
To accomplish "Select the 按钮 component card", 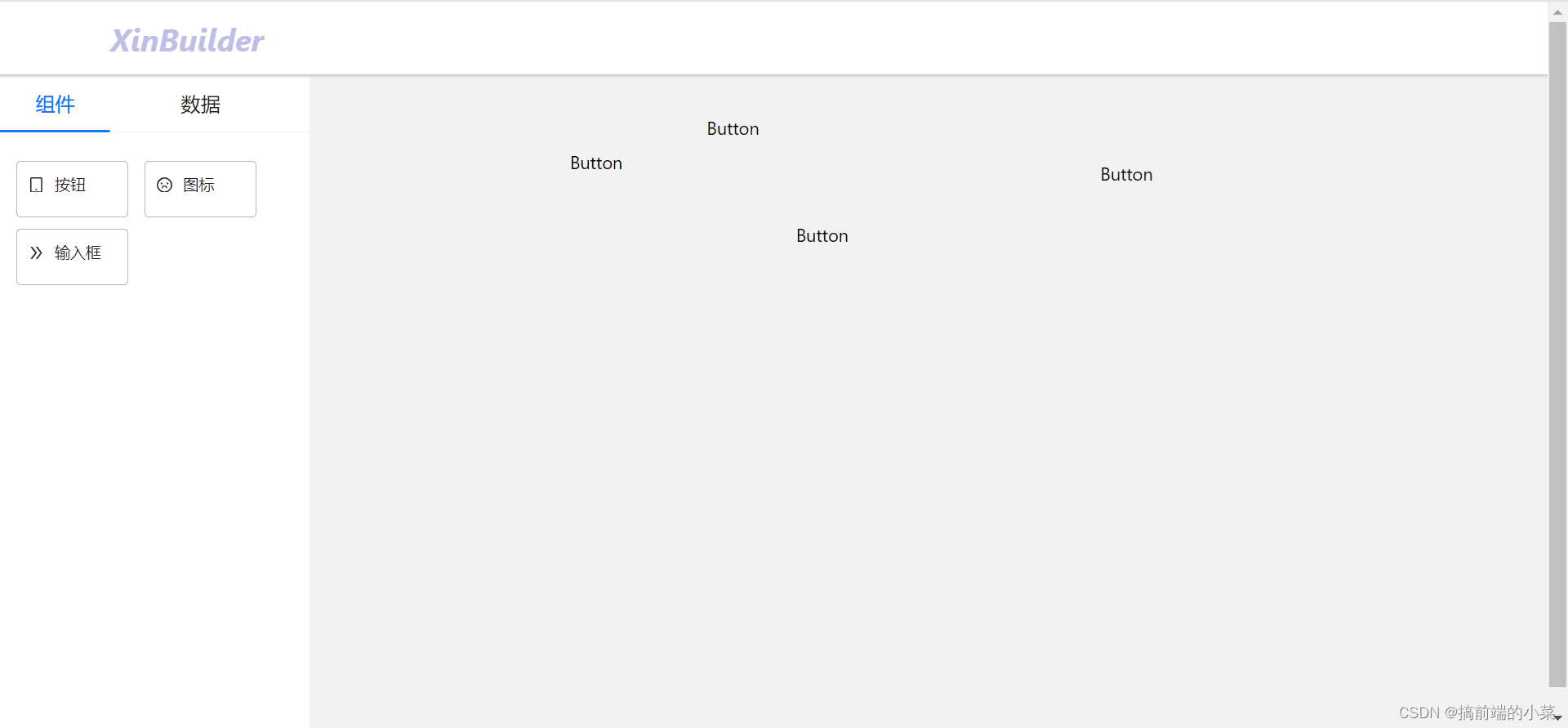I will [x=72, y=189].
